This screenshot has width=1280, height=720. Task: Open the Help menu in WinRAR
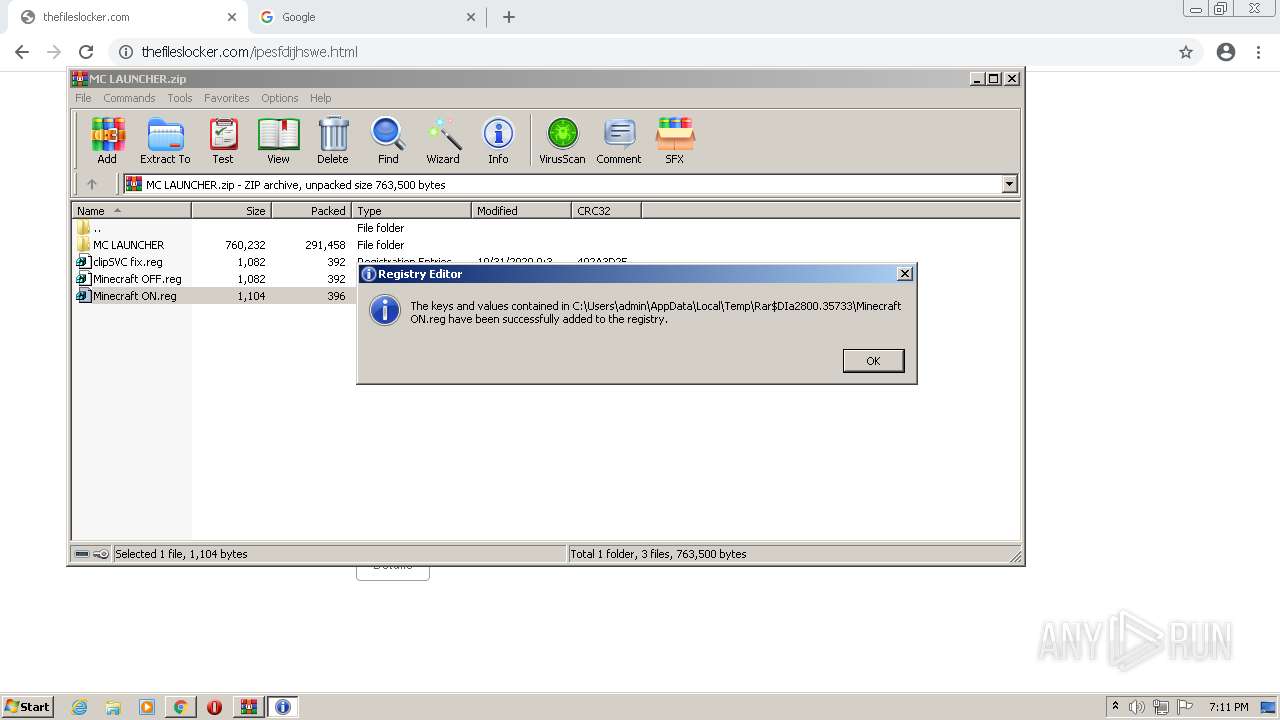coord(321,98)
